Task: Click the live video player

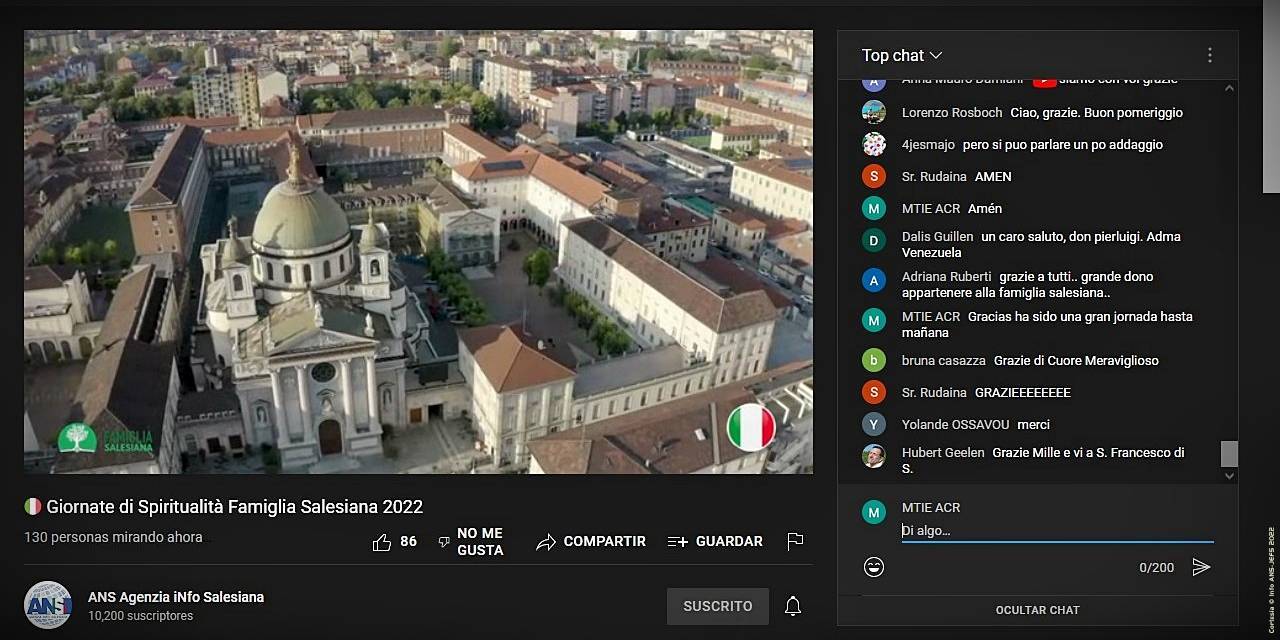Action: pyautogui.click(x=418, y=252)
